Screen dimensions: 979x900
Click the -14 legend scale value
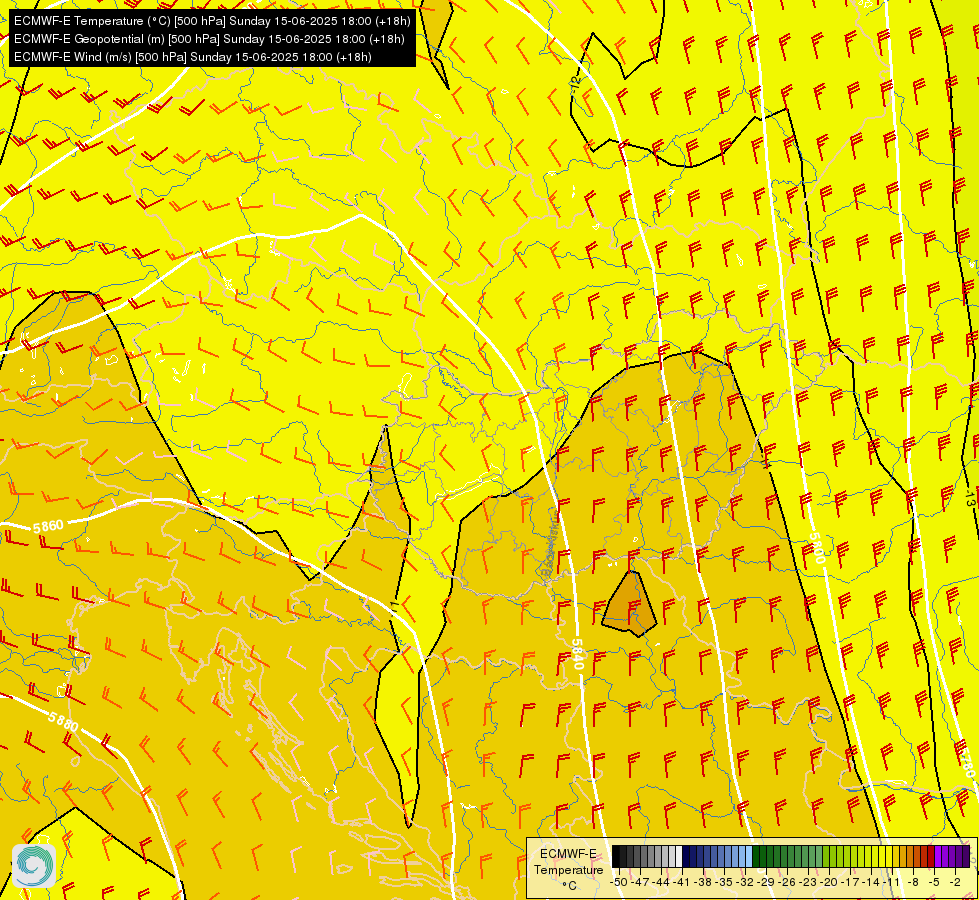coord(871,882)
